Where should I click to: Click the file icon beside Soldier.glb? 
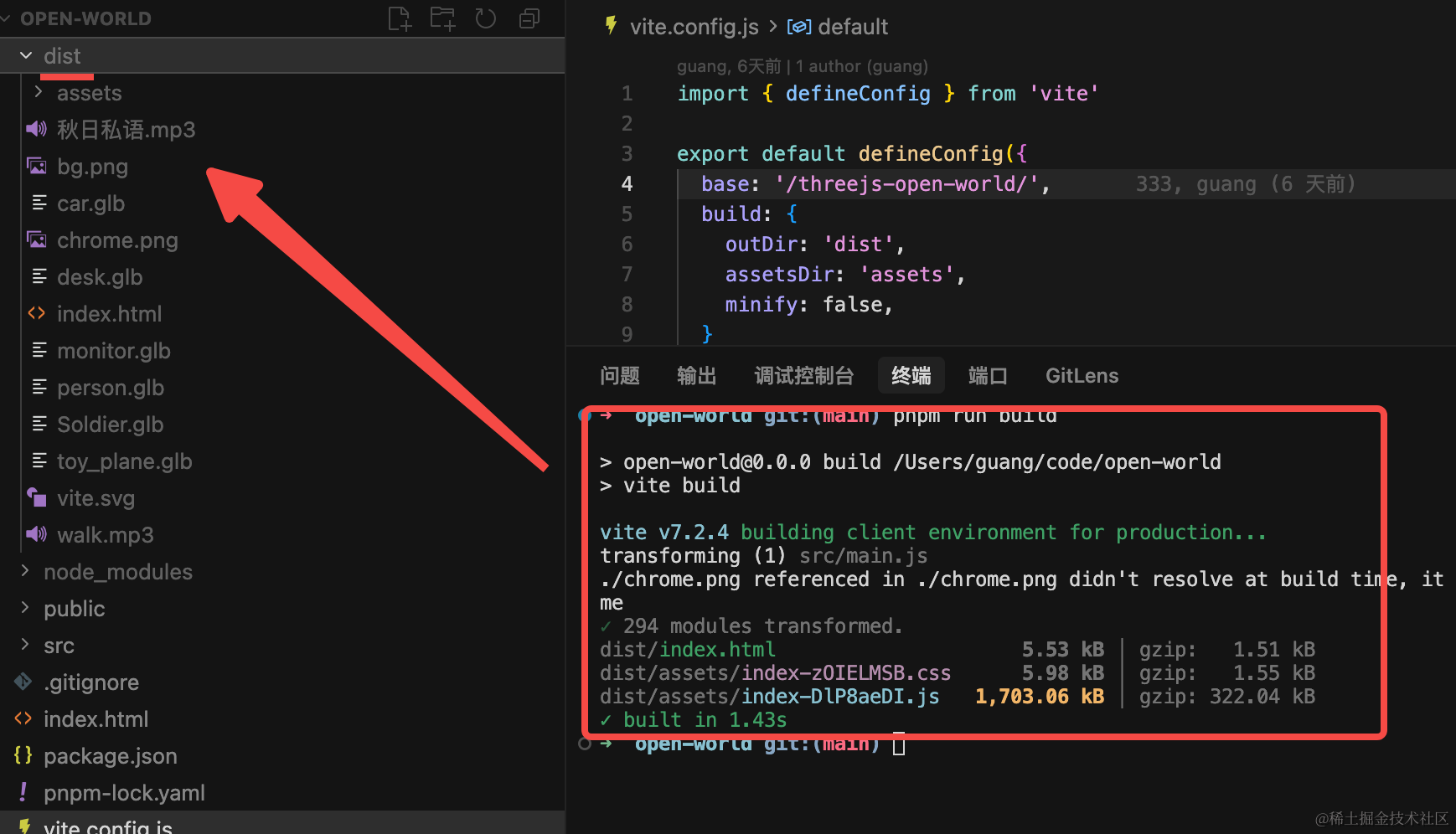coord(39,424)
